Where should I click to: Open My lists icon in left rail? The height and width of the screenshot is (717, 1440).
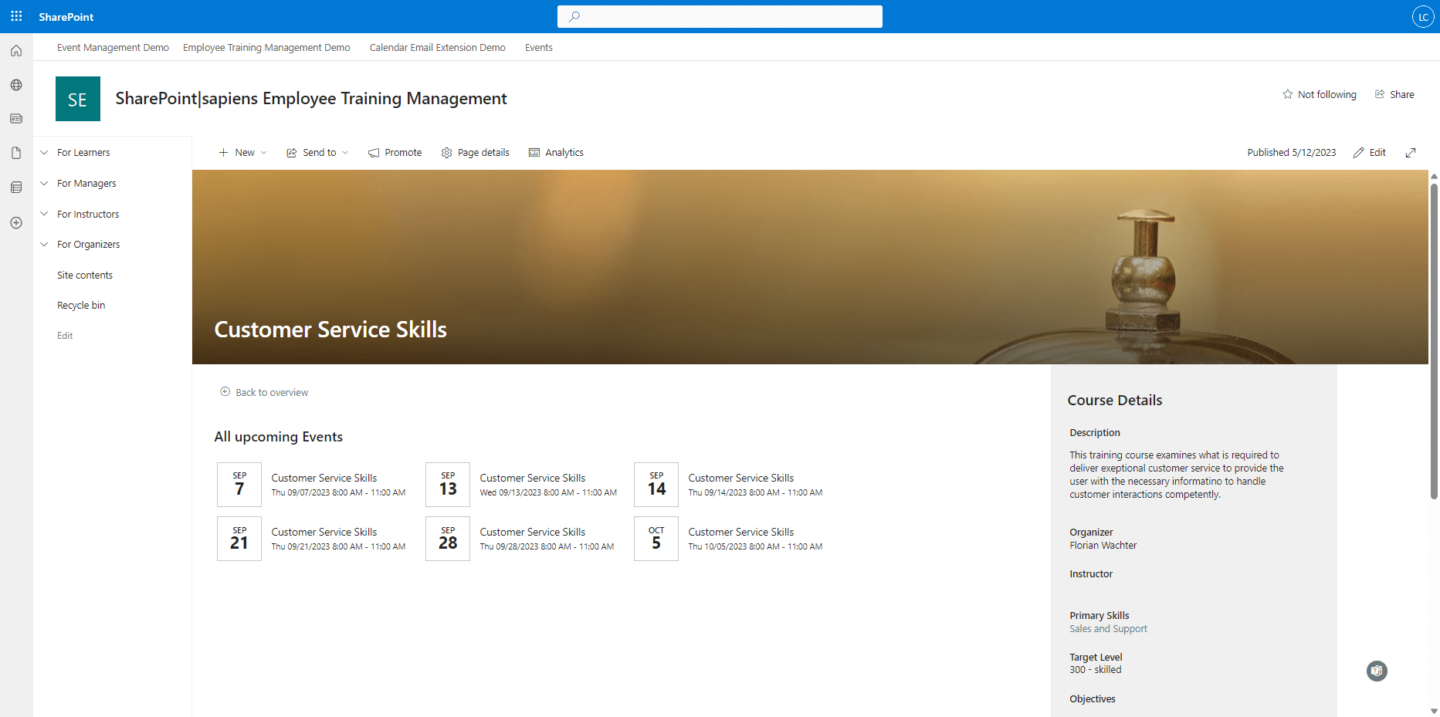16,187
